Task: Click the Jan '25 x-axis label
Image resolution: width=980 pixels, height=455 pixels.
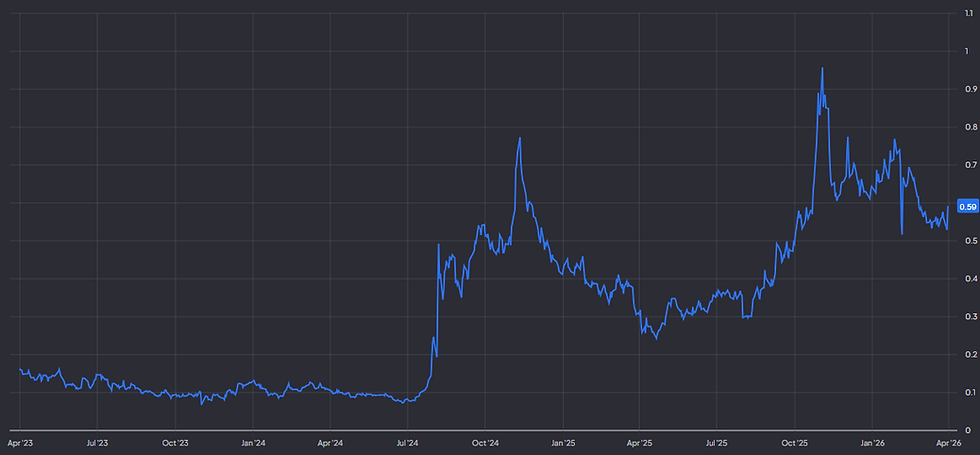Action: 562,443
